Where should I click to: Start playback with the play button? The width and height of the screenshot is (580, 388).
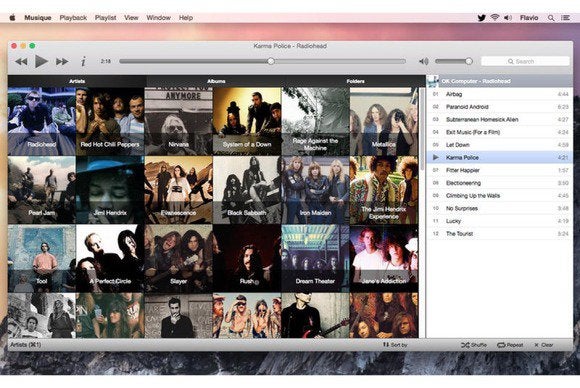41,61
